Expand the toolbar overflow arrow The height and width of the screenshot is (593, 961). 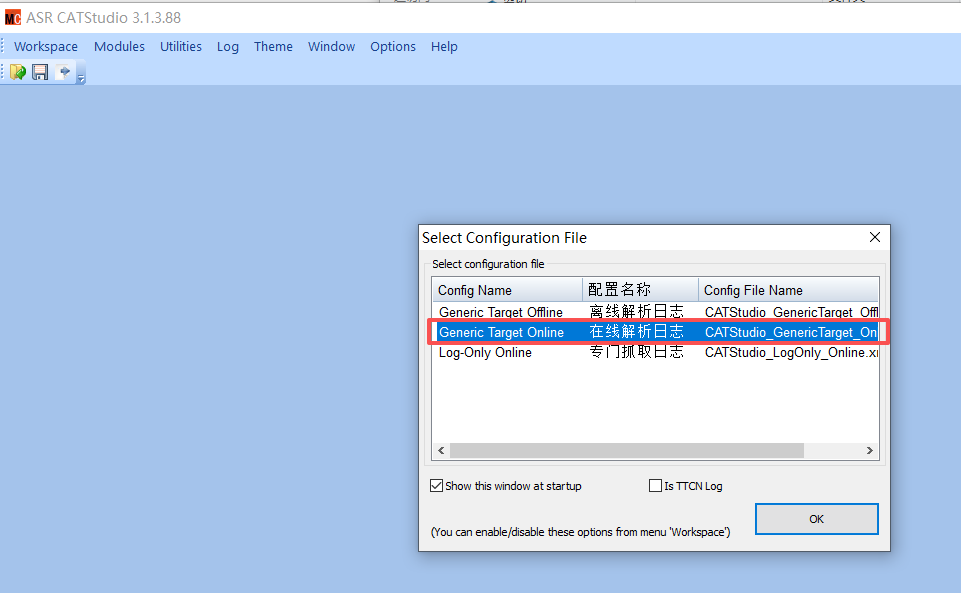click(x=81, y=76)
